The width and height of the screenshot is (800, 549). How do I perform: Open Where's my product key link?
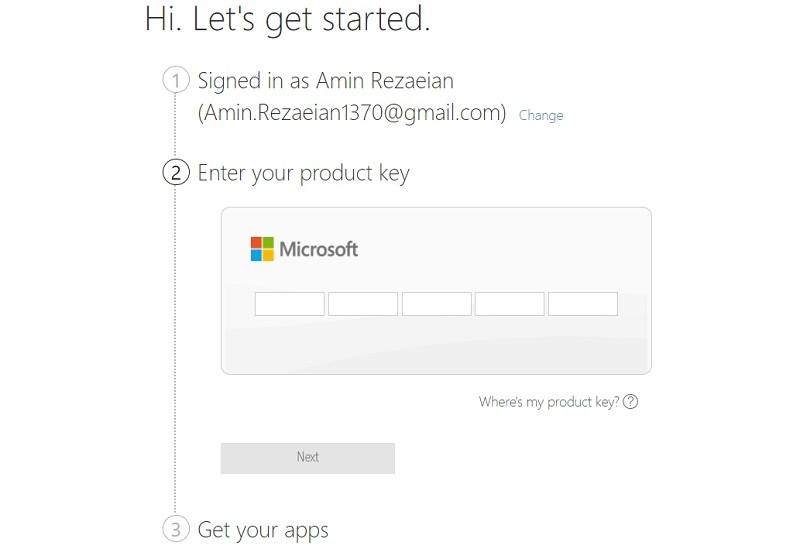tap(548, 402)
